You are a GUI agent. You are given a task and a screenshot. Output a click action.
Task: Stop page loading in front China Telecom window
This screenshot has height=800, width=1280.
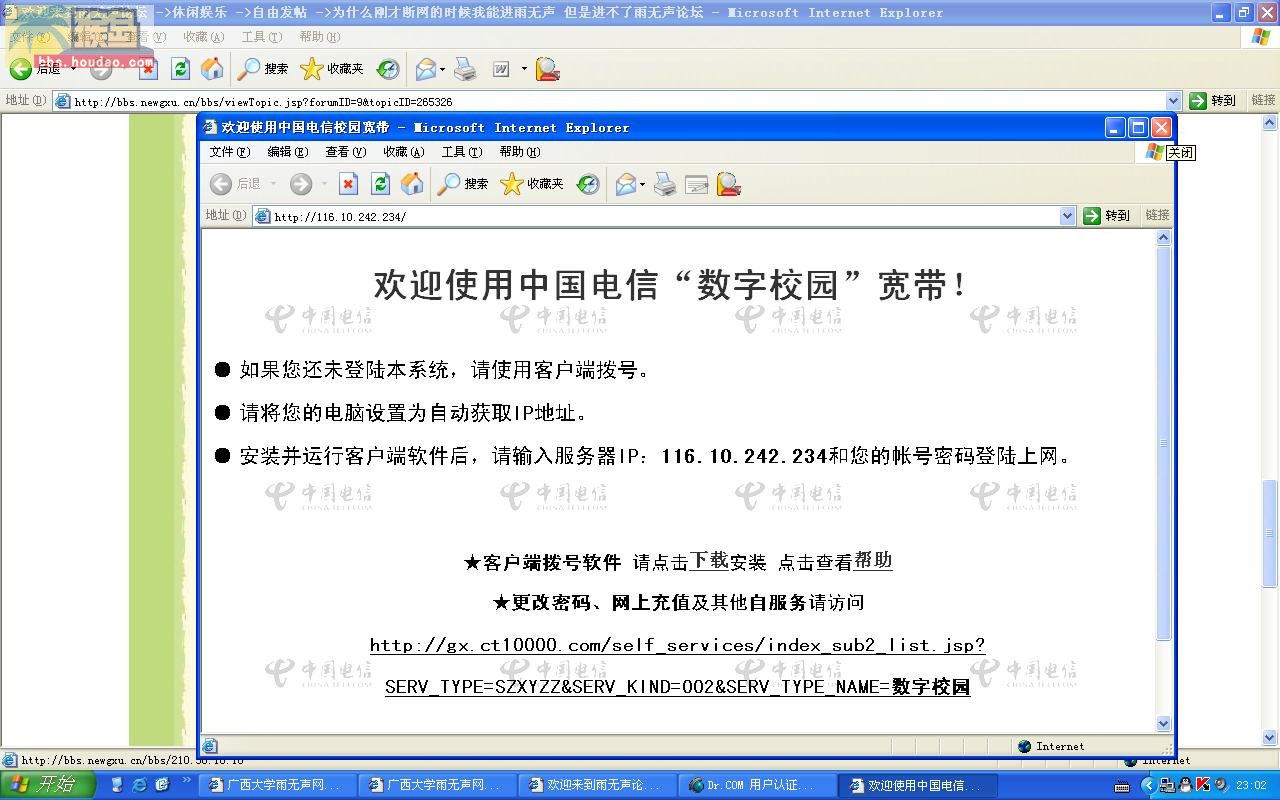[x=348, y=184]
